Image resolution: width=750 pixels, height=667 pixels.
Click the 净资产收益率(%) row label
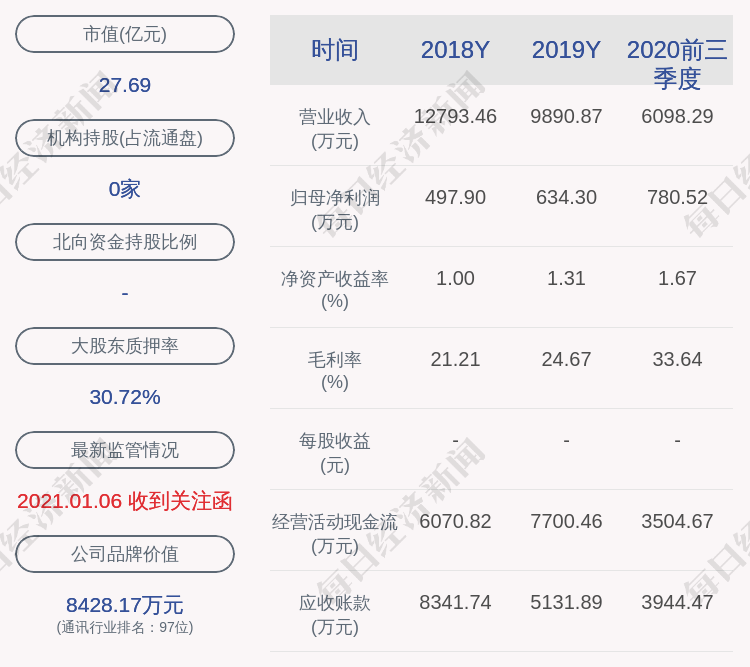tap(335, 290)
